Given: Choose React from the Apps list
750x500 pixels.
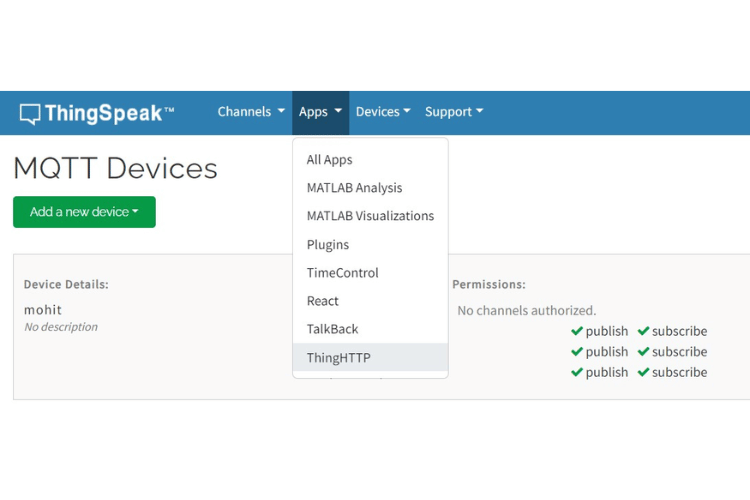Looking at the screenshot, I should [370, 301].
